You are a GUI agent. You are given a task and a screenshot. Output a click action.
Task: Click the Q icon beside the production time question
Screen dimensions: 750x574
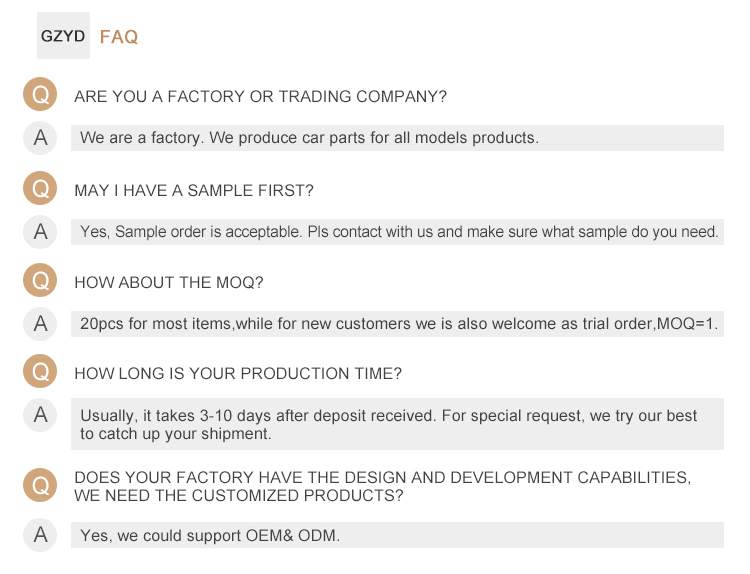[40, 373]
